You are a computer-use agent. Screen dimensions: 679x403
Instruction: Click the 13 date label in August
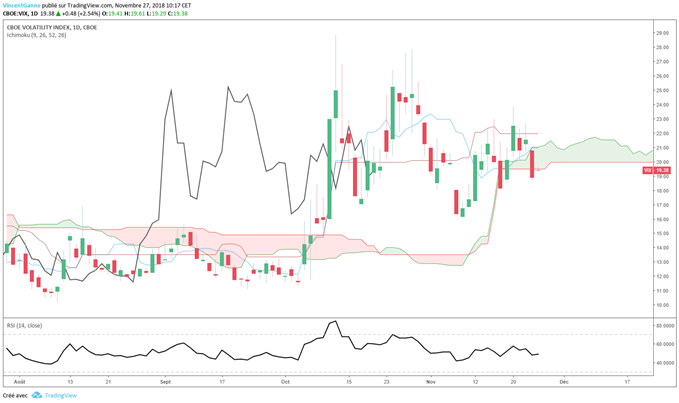tap(70, 382)
